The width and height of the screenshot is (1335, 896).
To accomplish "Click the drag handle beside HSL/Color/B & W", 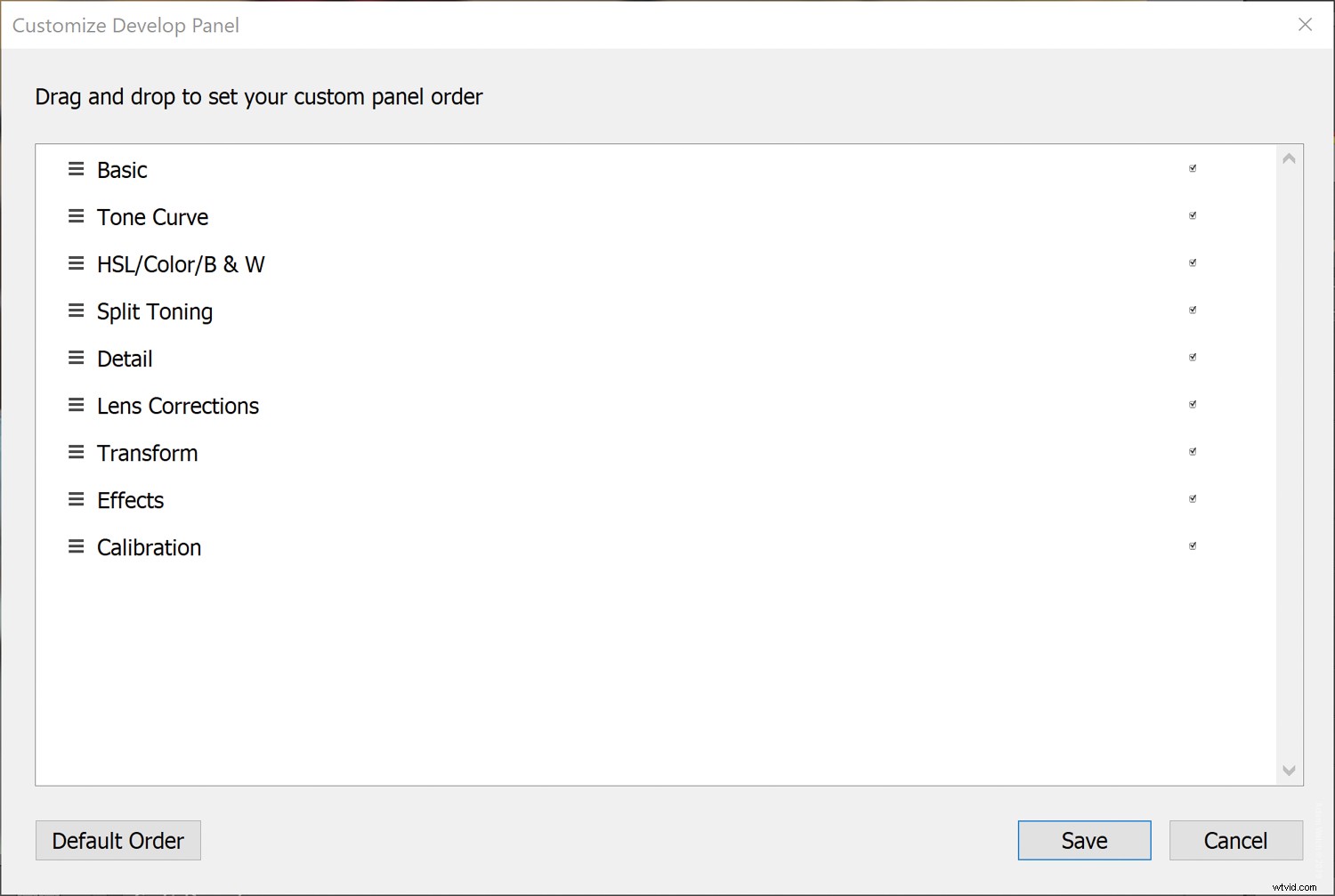I will coord(77,263).
